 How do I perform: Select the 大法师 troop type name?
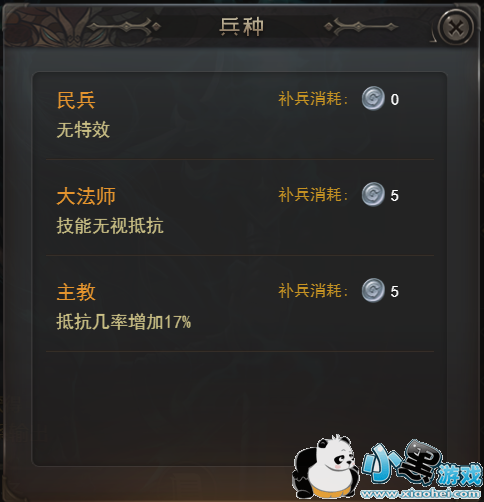click(x=86, y=196)
